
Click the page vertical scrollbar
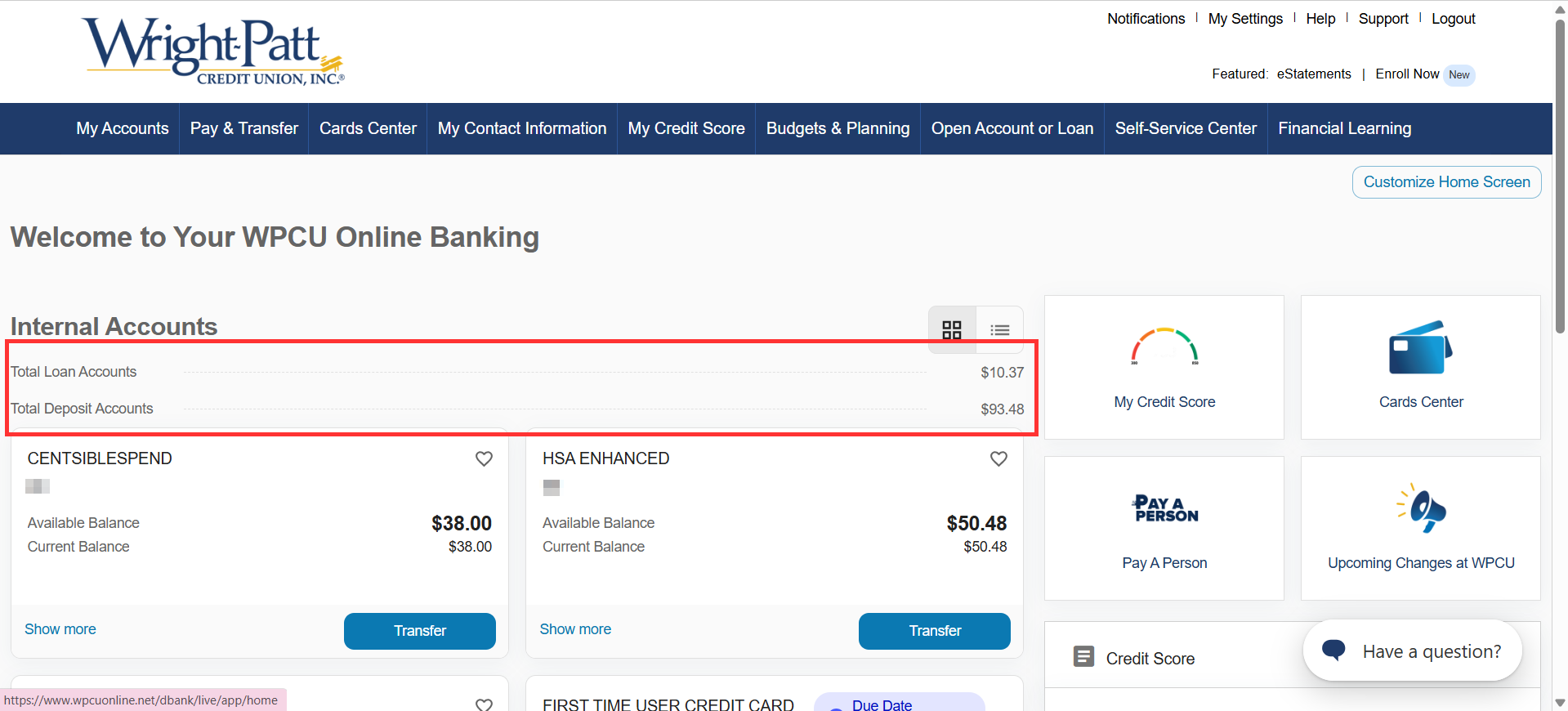pyautogui.click(x=1560, y=180)
